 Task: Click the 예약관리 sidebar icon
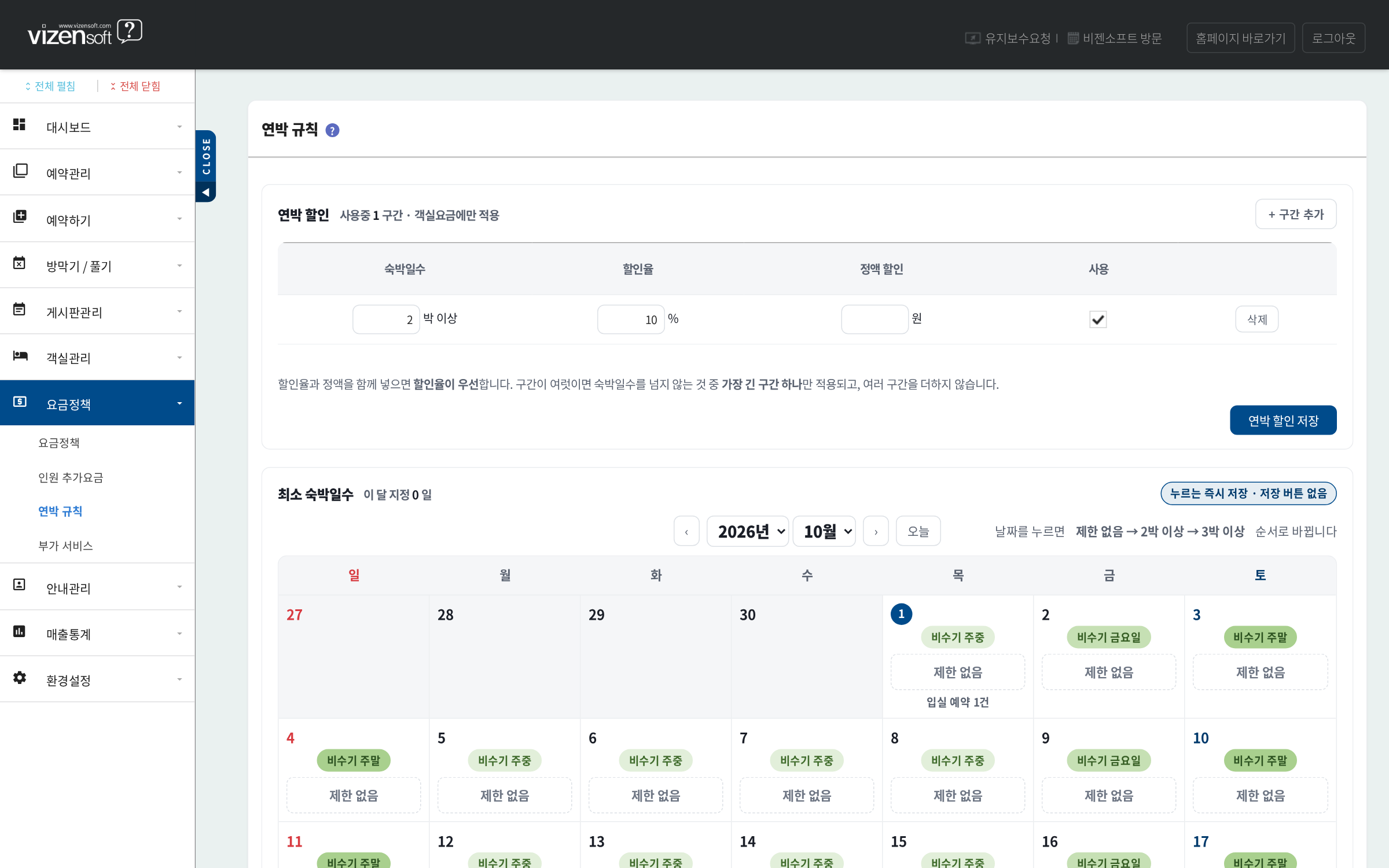(20, 171)
